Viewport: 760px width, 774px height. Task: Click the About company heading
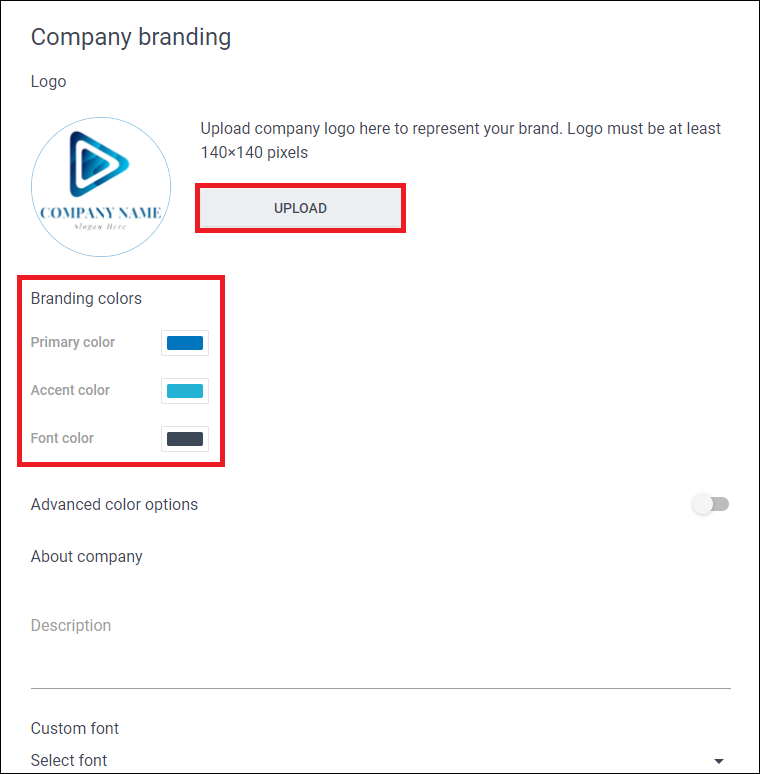coord(86,556)
